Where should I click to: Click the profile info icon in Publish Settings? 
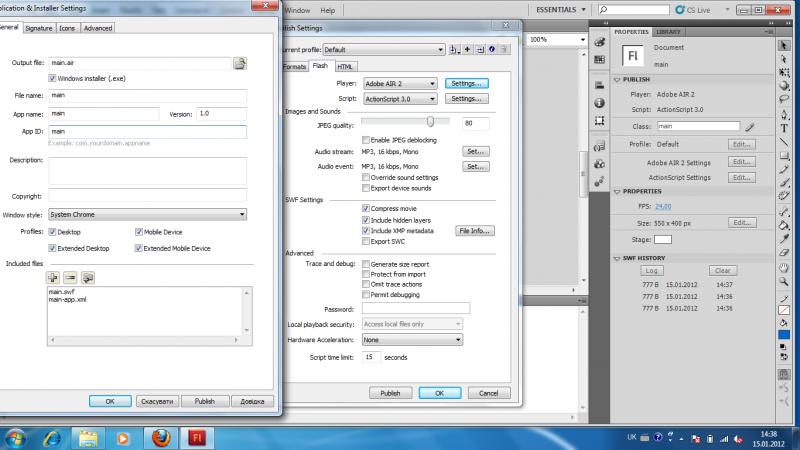click(492, 49)
